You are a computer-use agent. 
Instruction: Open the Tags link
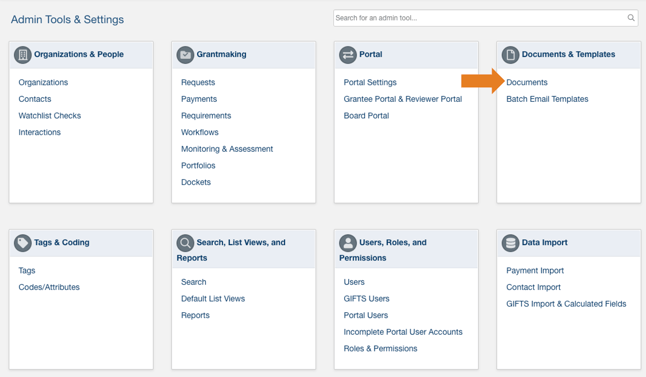pyautogui.click(x=27, y=271)
